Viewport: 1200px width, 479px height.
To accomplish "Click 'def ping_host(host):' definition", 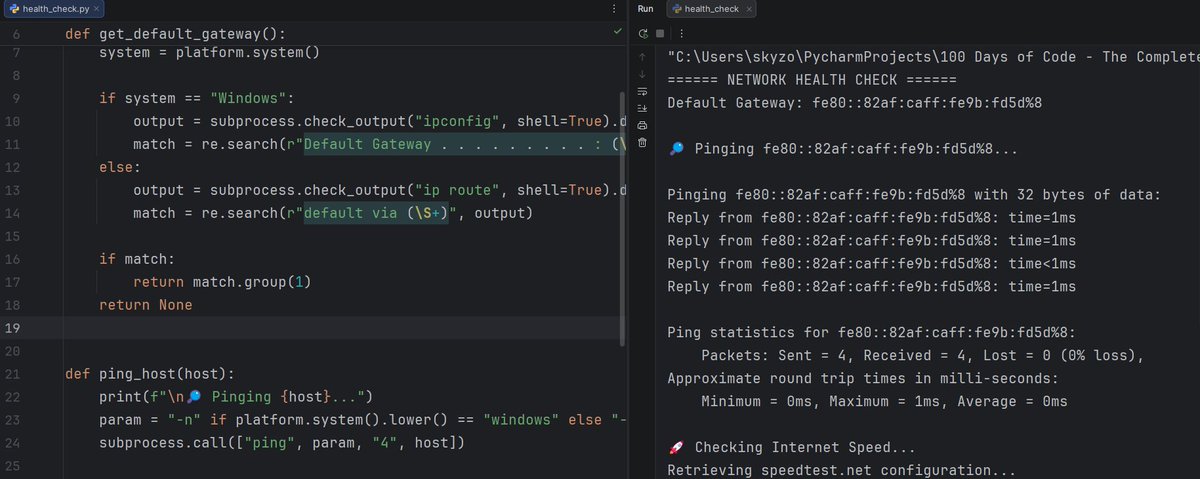I will pos(149,374).
